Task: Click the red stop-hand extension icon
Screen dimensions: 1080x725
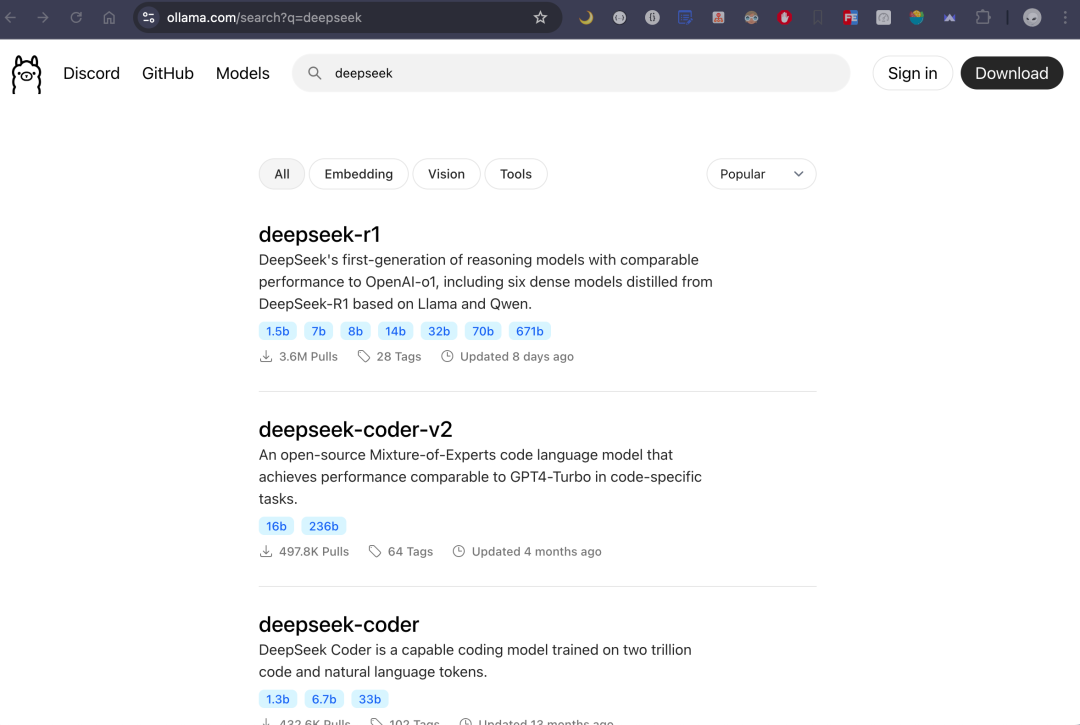Action: pos(785,18)
